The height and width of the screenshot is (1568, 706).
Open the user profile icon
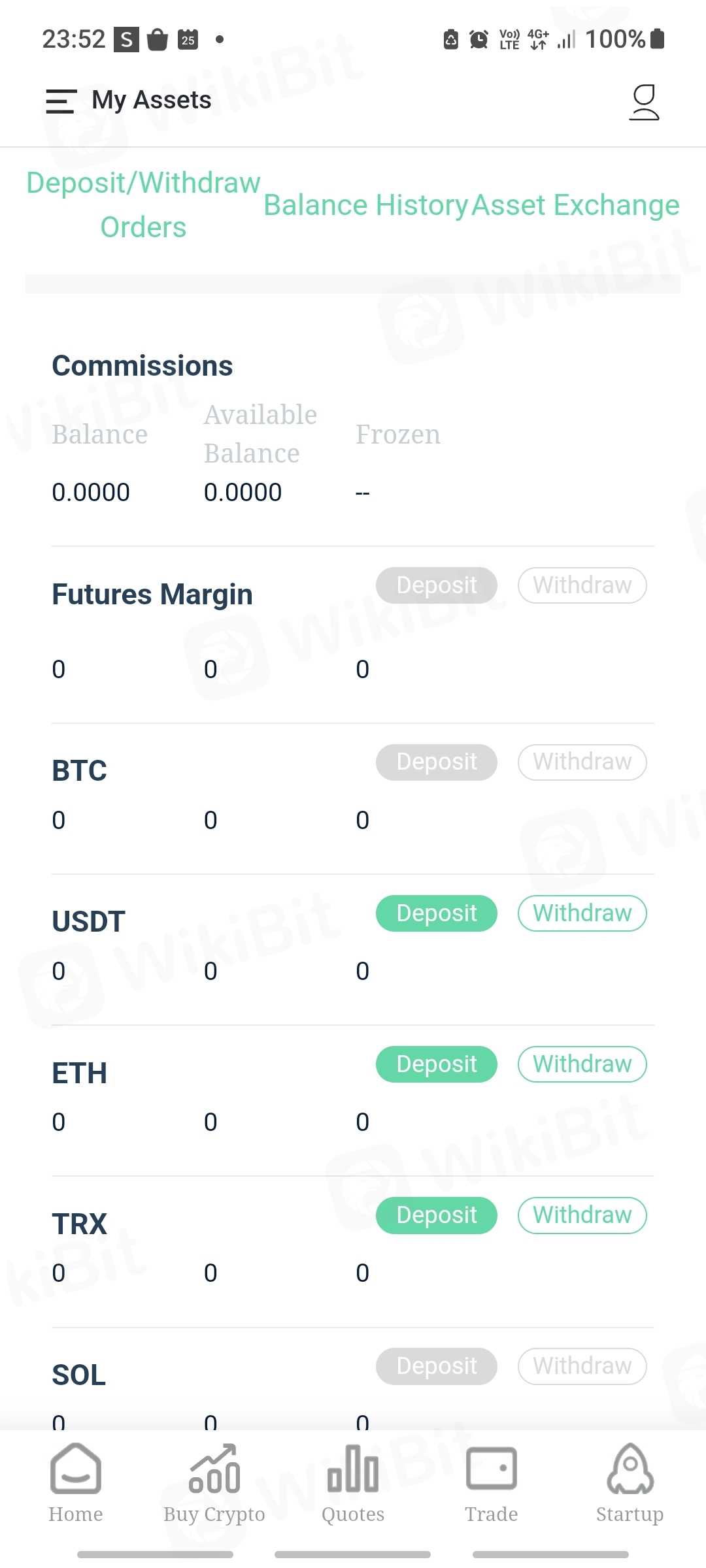pyautogui.click(x=644, y=103)
